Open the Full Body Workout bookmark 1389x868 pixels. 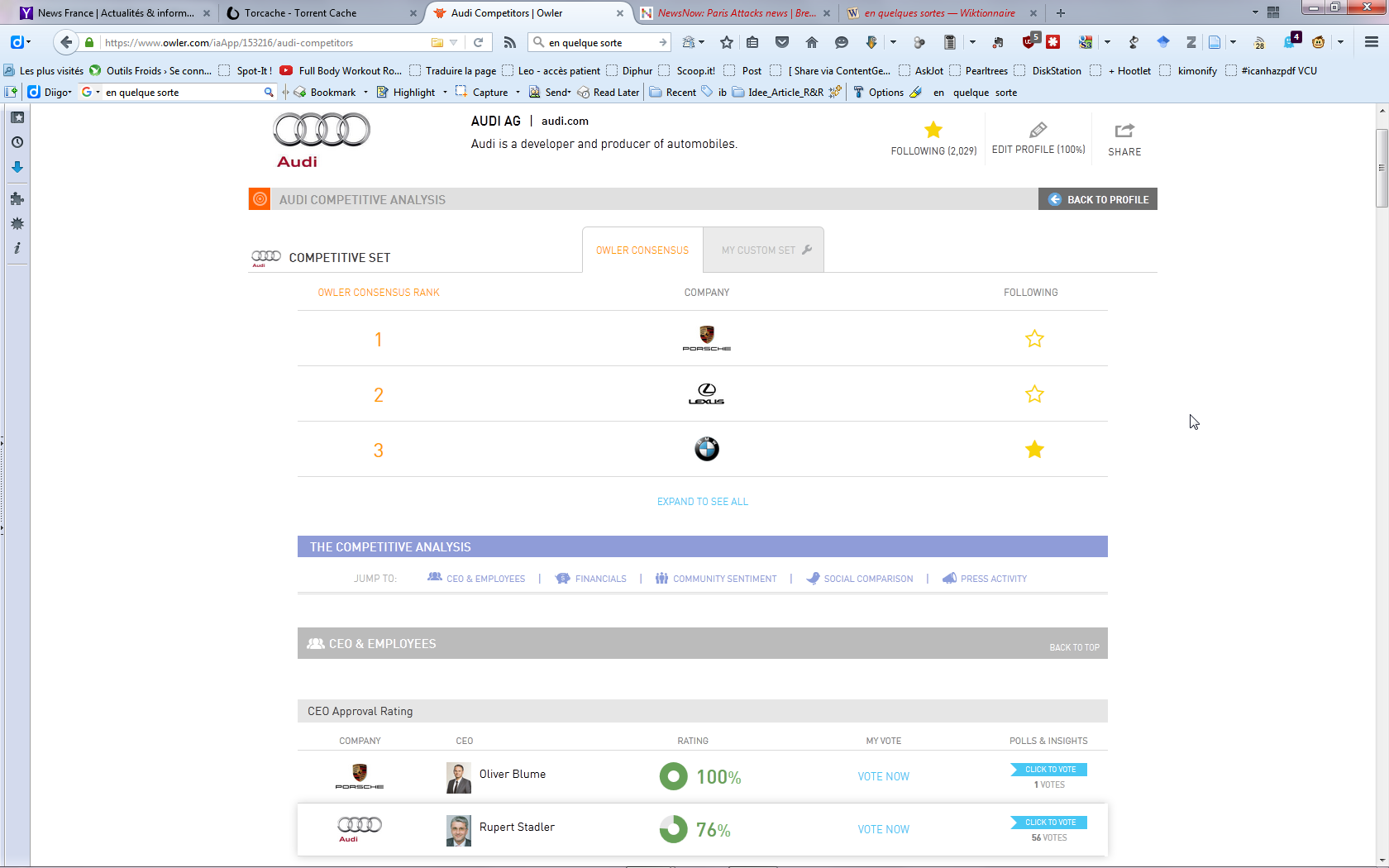tap(341, 70)
